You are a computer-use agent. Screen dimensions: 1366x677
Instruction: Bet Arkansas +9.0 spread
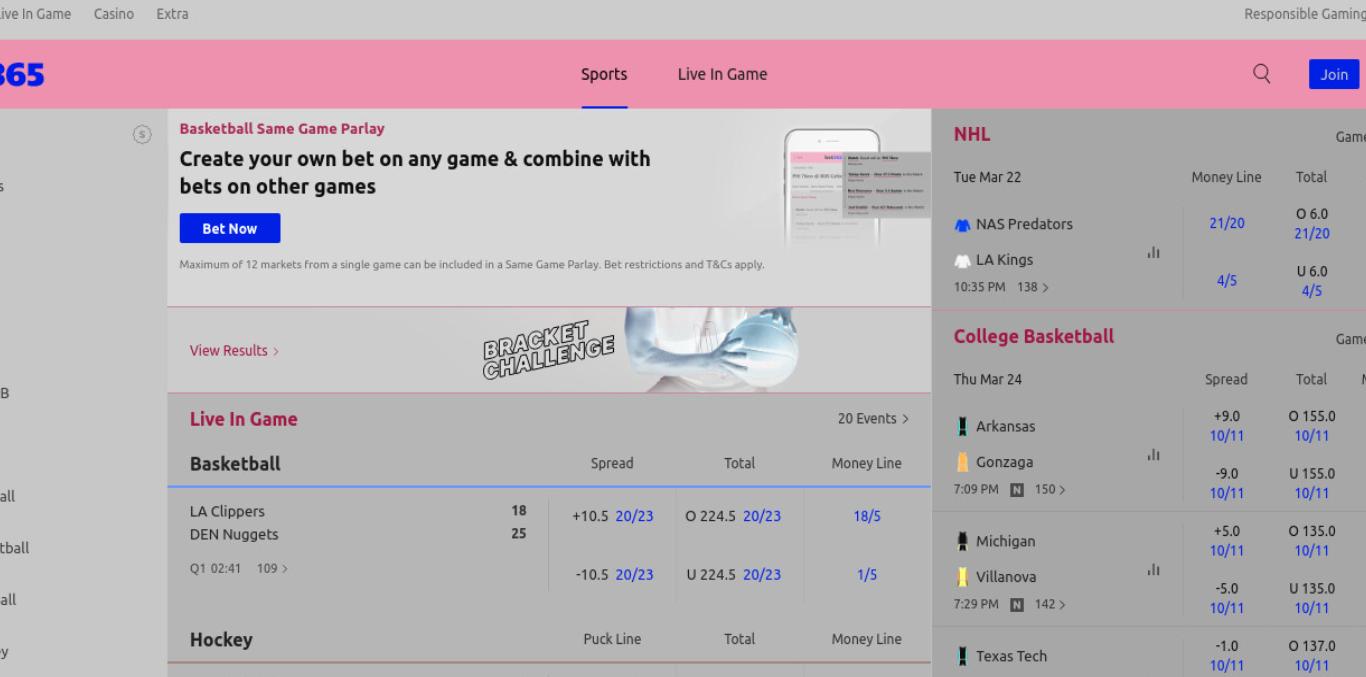1226,426
